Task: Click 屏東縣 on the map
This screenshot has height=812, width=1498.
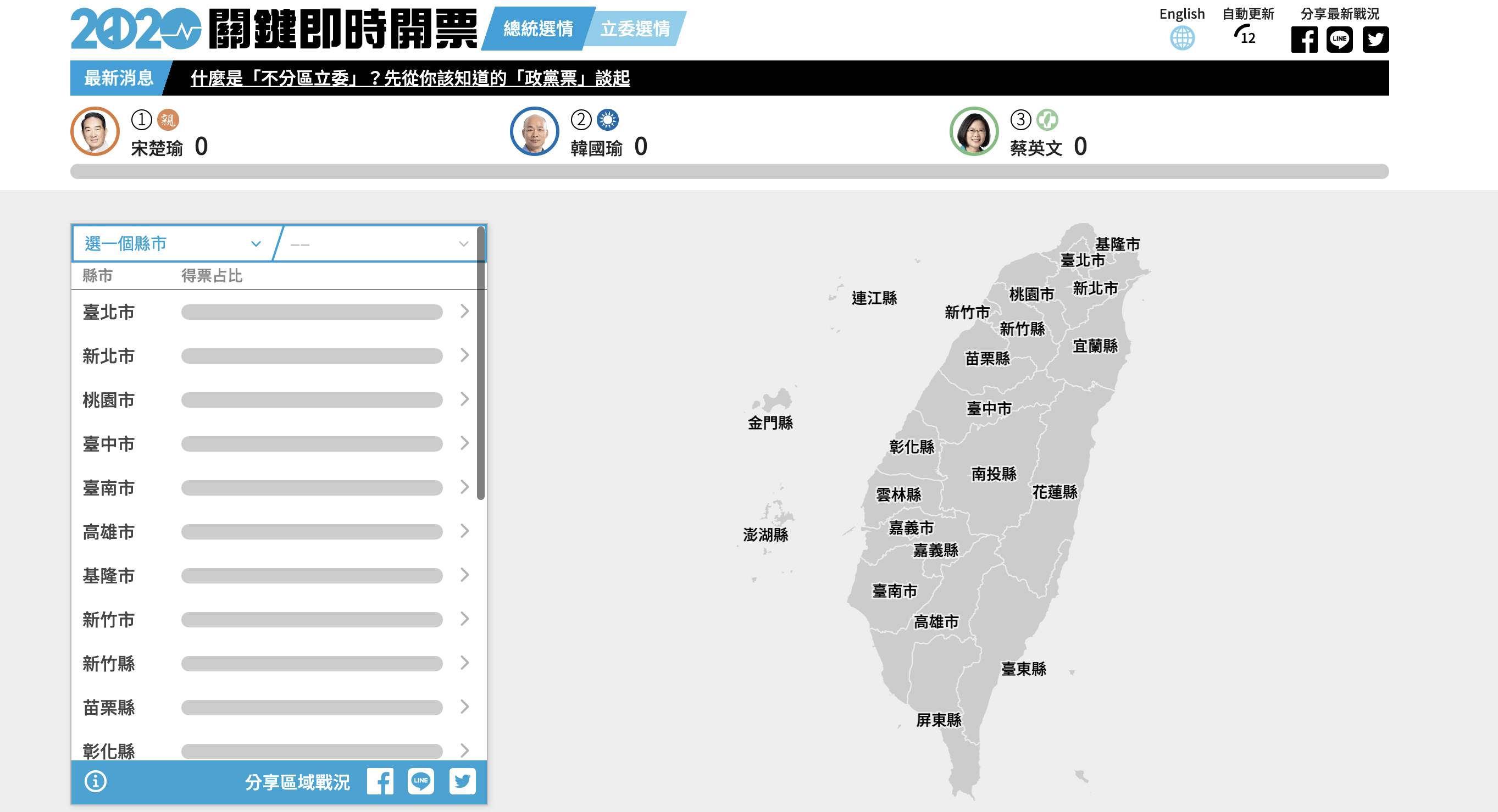Action: coord(939,720)
